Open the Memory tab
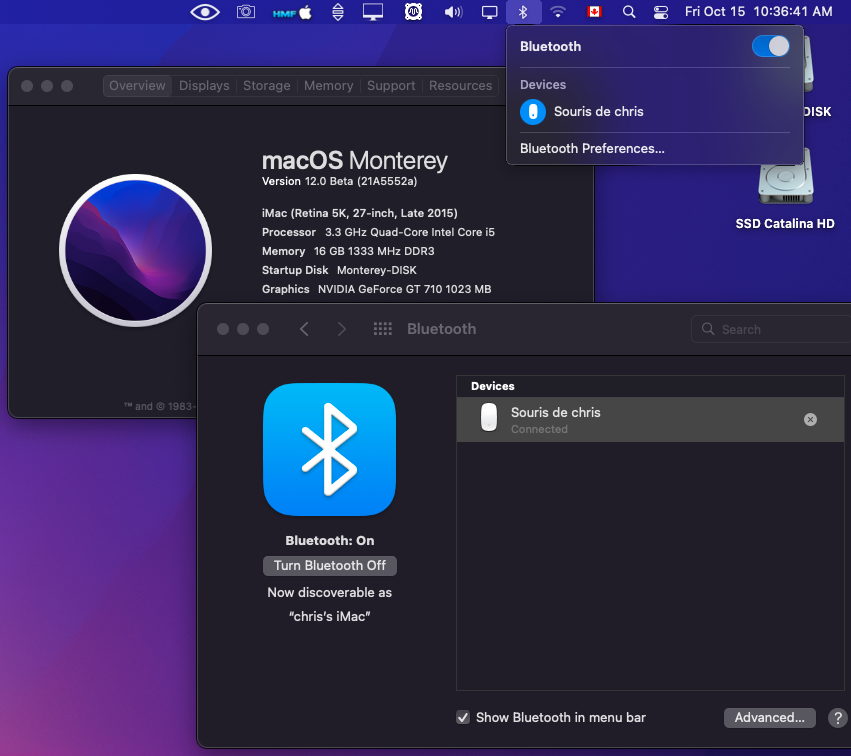 [328, 86]
